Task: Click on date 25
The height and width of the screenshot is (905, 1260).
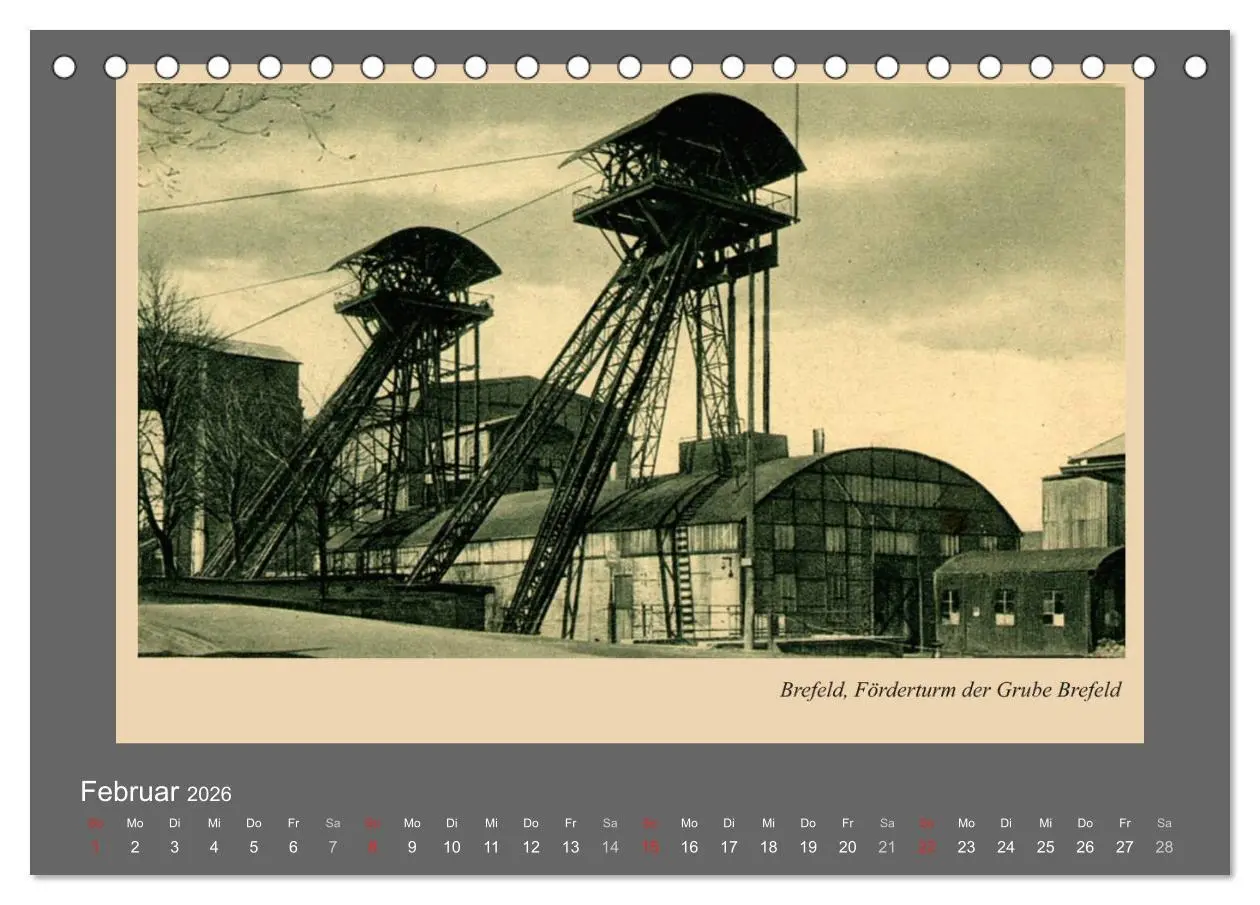Action: (1045, 847)
